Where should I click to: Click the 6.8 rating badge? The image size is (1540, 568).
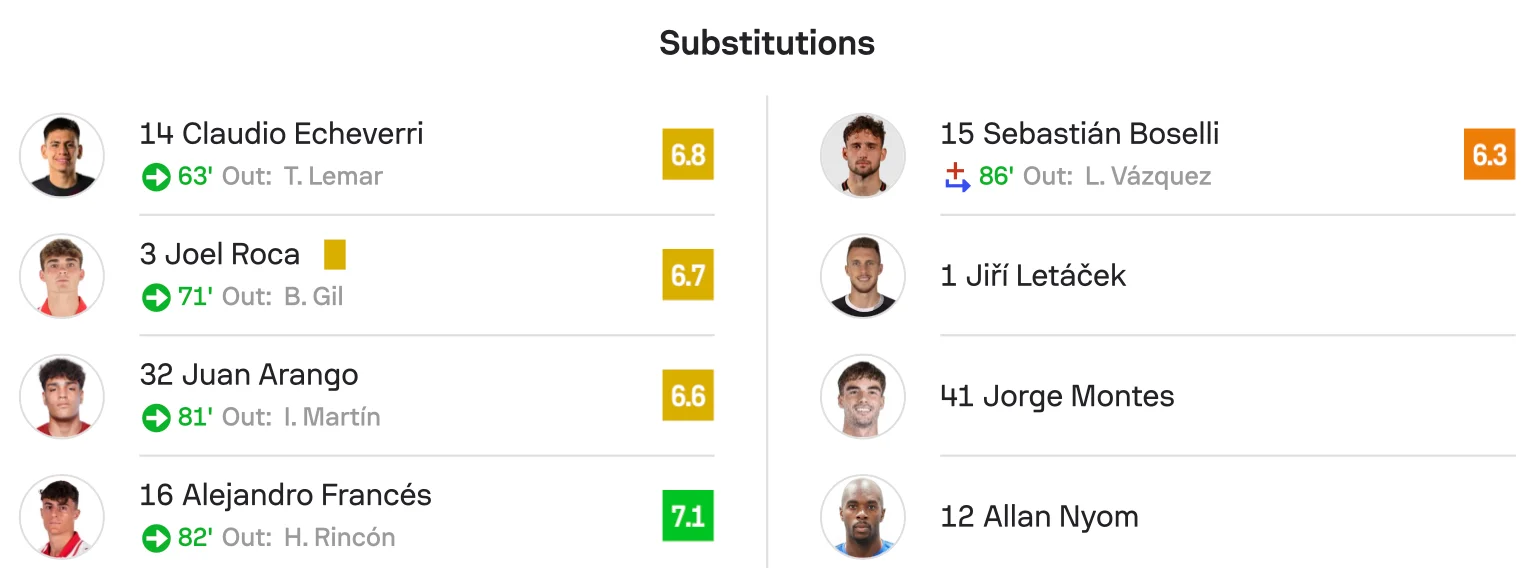(x=688, y=155)
